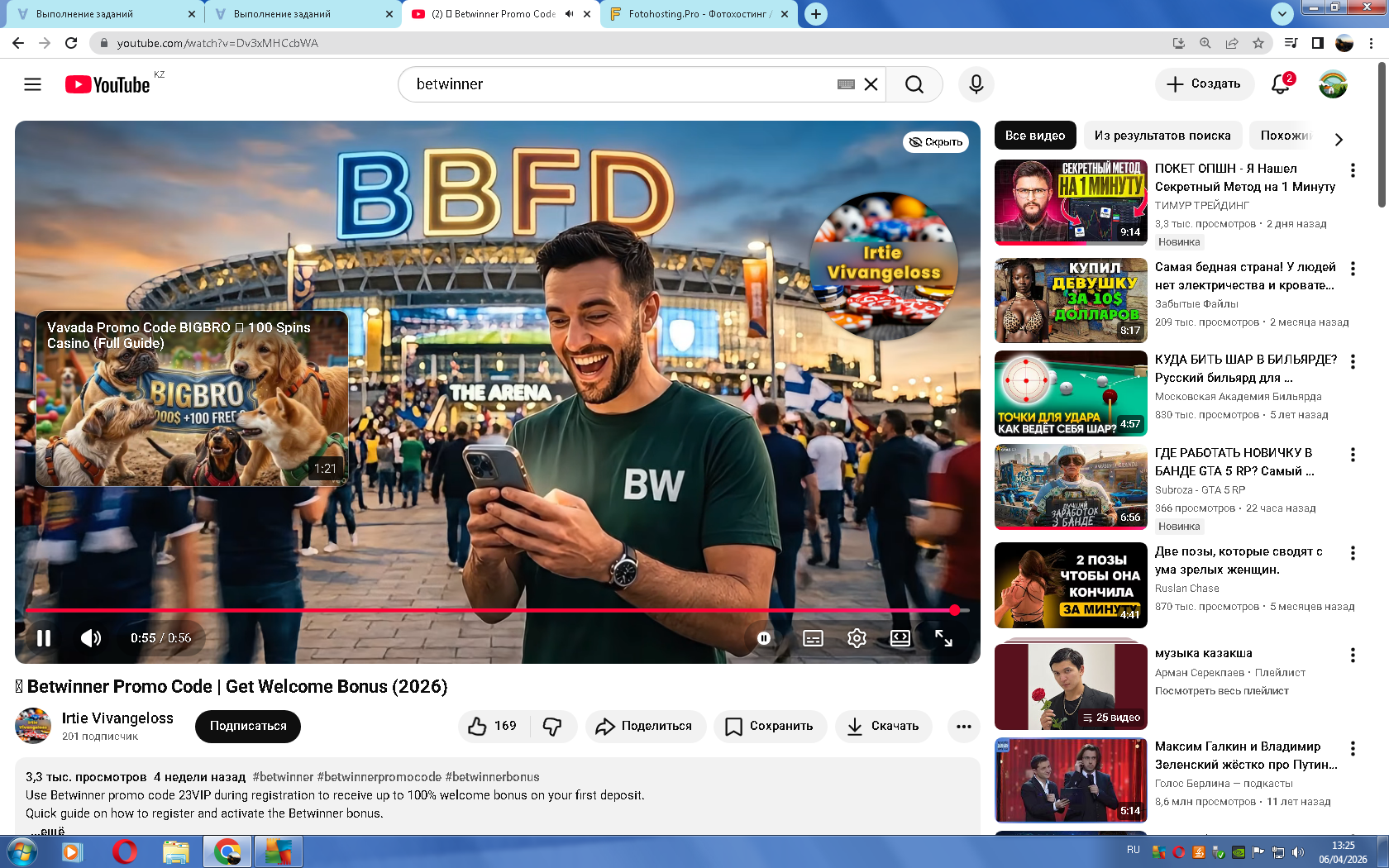Expand the description with "...ещё"
The height and width of the screenshot is (868, 1389).
47,830
